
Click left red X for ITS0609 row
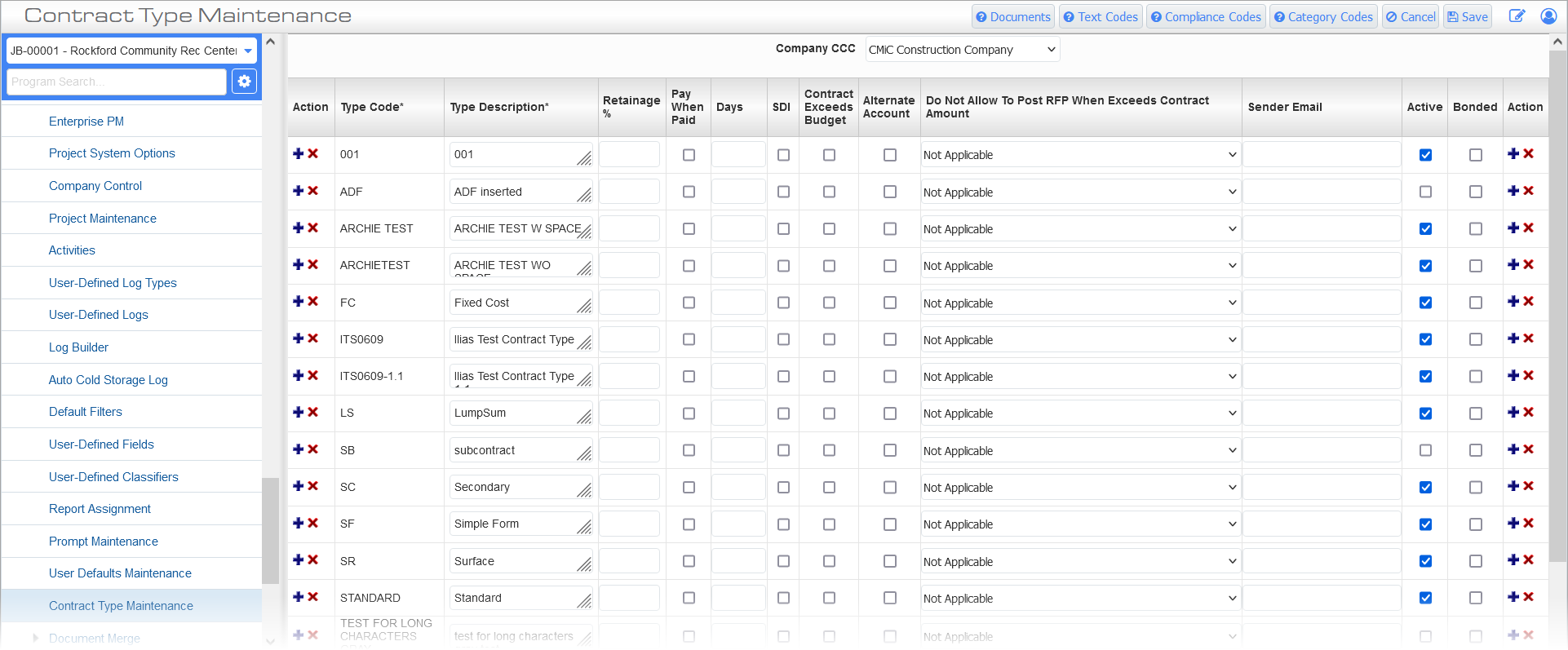[x=313, y=338]
